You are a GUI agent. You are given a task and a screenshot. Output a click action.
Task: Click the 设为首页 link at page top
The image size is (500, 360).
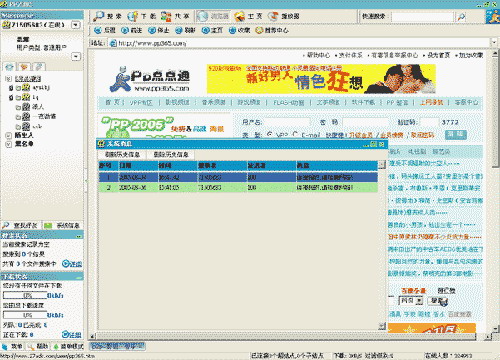point(439,55)
